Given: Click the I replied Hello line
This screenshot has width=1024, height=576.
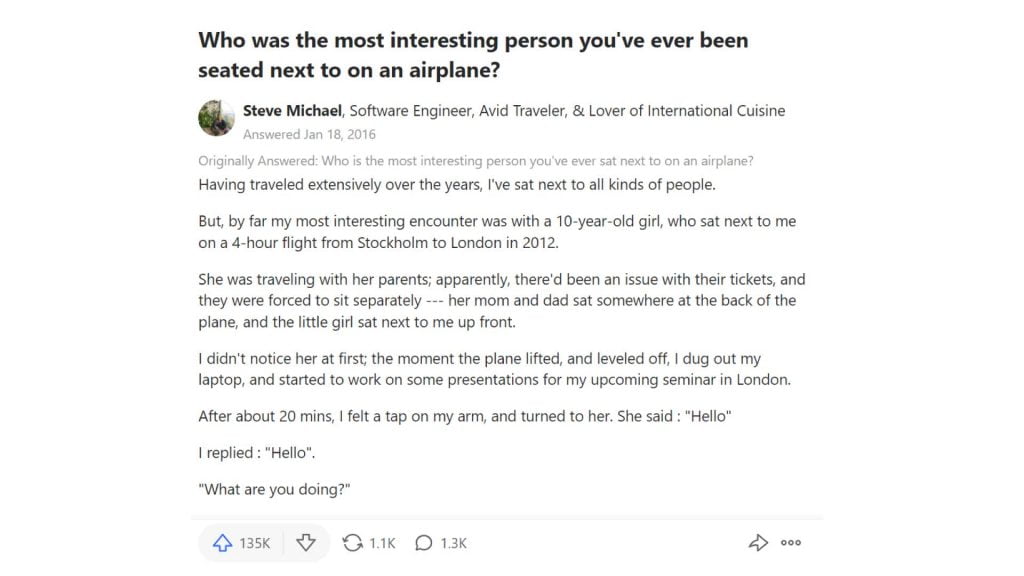Looking at the screenshot, I should [x=257, y=453].
